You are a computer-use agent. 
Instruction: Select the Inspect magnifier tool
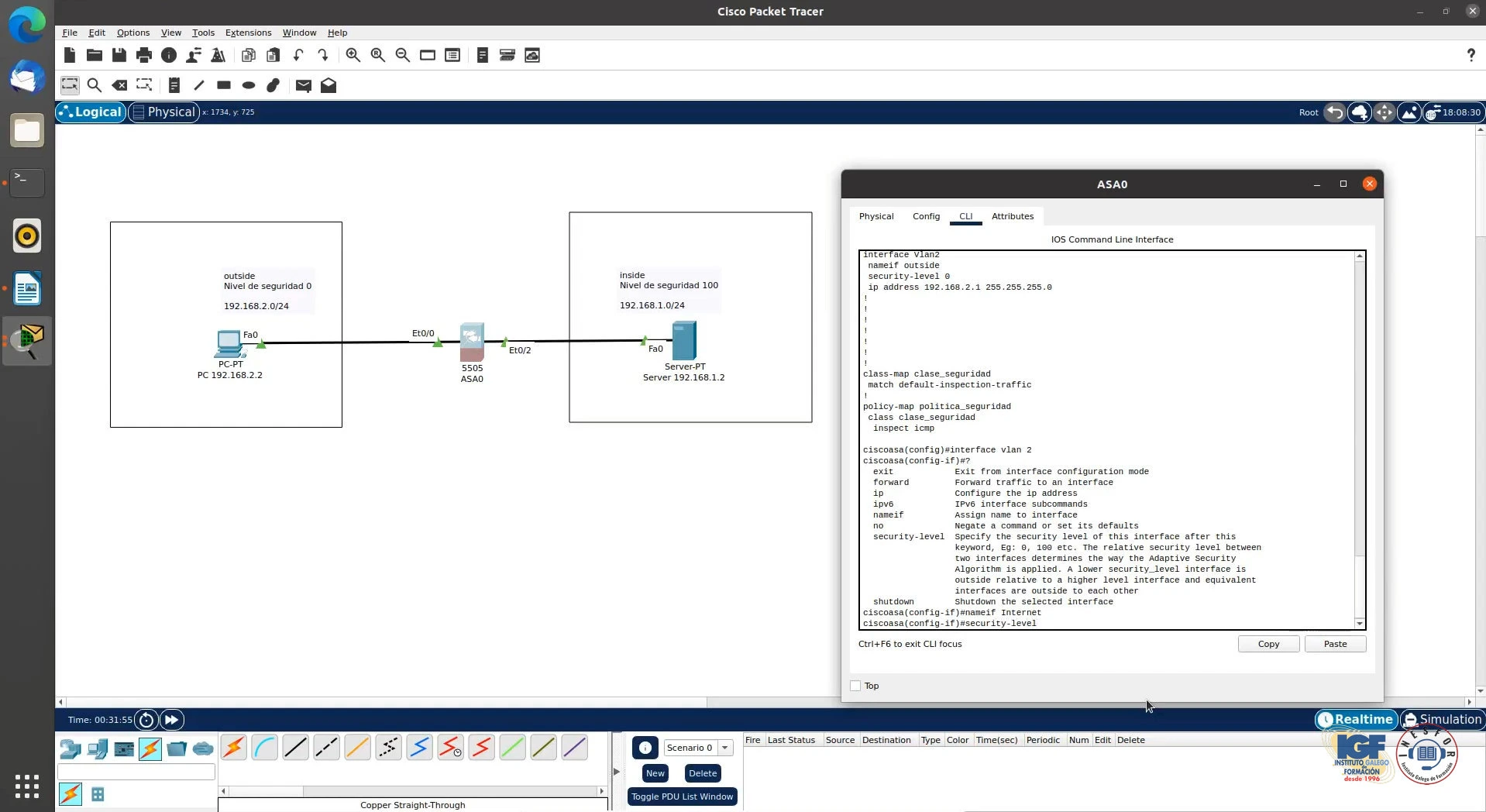pyautogui.click(x=95, y=85)
